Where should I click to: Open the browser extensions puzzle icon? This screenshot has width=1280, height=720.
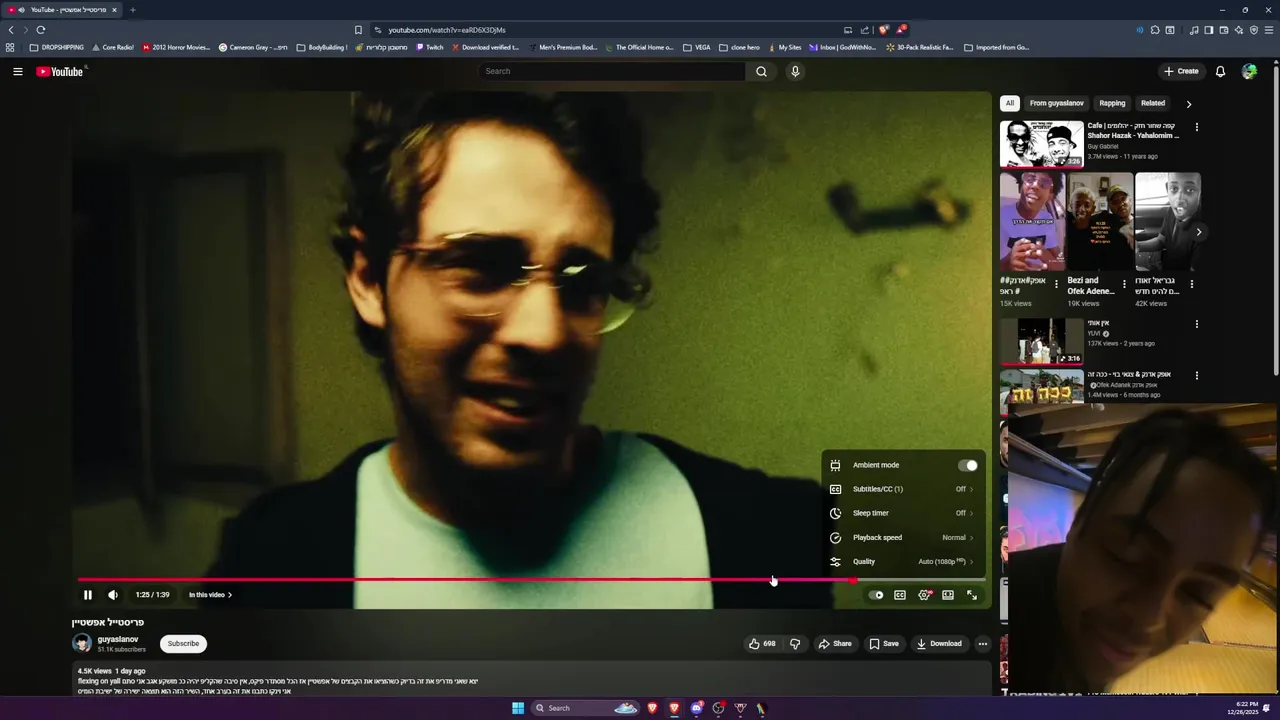[x=1155, y=30]
